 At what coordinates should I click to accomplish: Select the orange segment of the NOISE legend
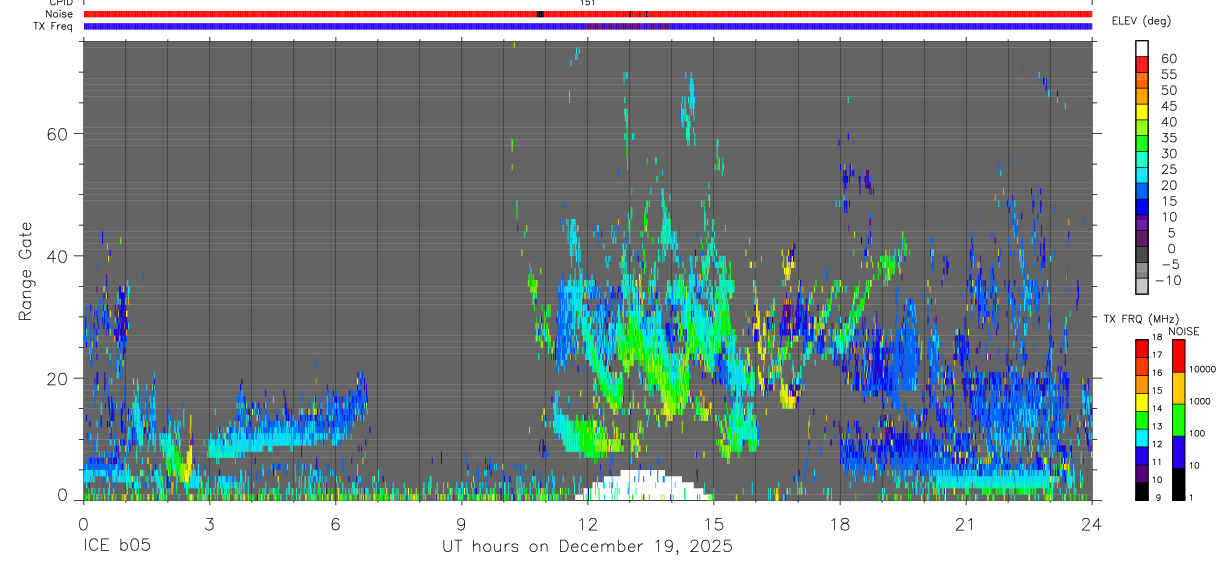[1178, 386]
